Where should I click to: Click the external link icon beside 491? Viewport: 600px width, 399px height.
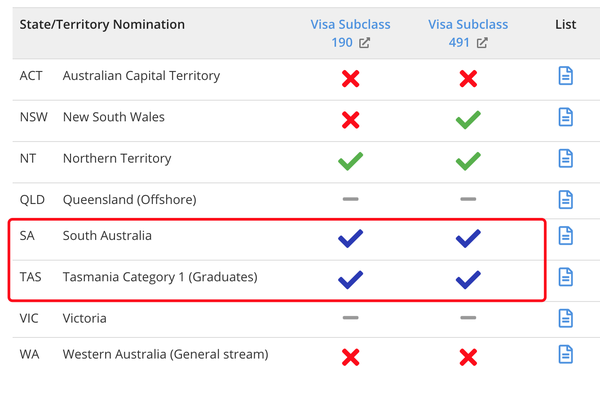pyautogui.click(x=482, y=42)
